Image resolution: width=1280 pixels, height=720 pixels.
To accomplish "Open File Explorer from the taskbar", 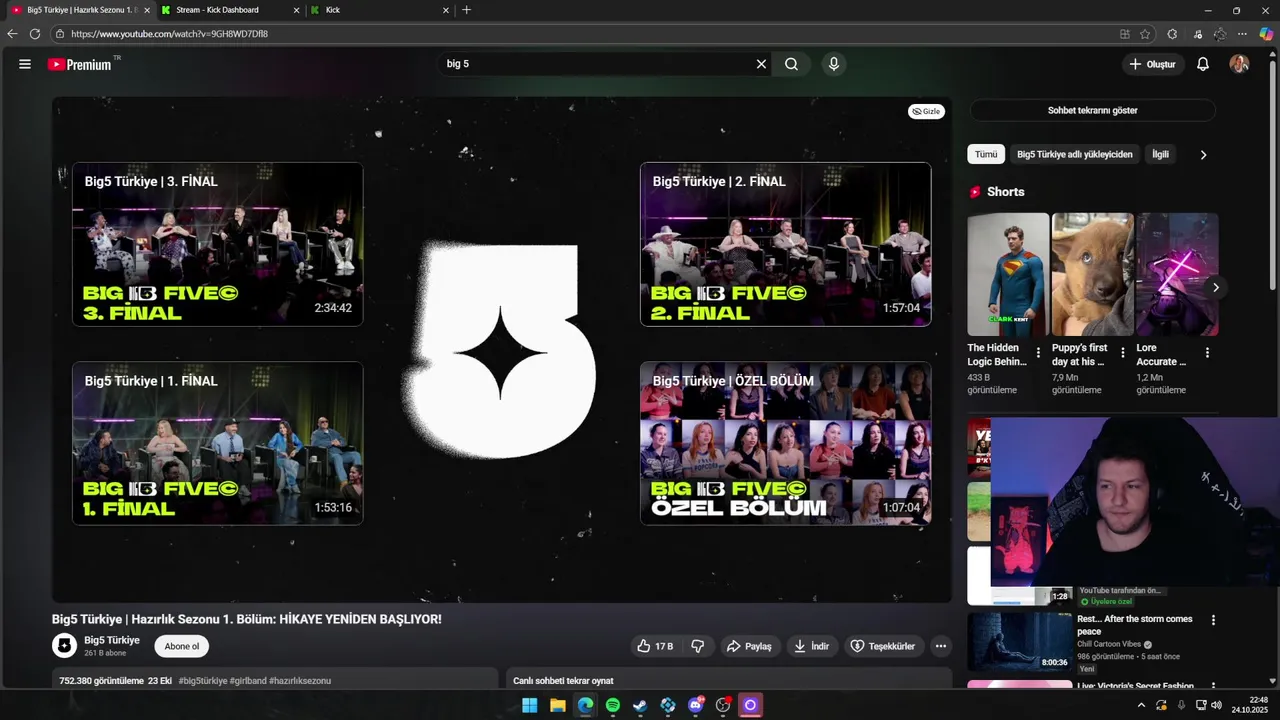I will [558, 705].
